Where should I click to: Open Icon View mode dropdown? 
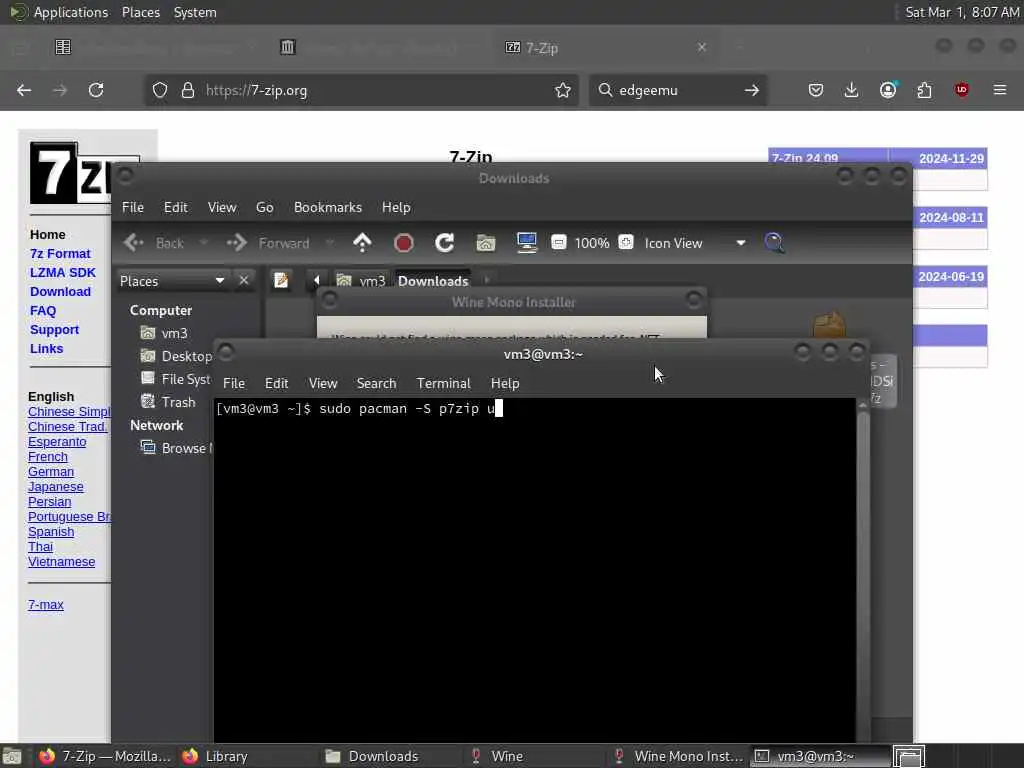click(x=695, y=243)
